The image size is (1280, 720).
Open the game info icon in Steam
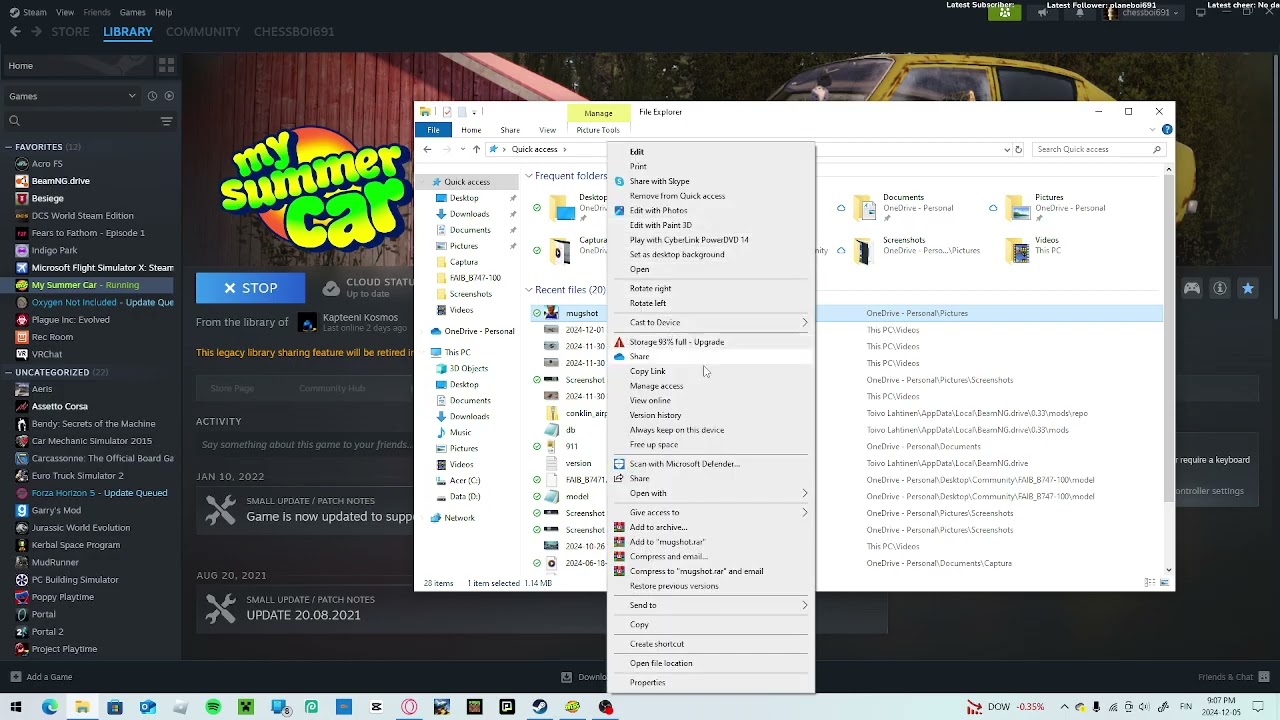click(1220, 288)
